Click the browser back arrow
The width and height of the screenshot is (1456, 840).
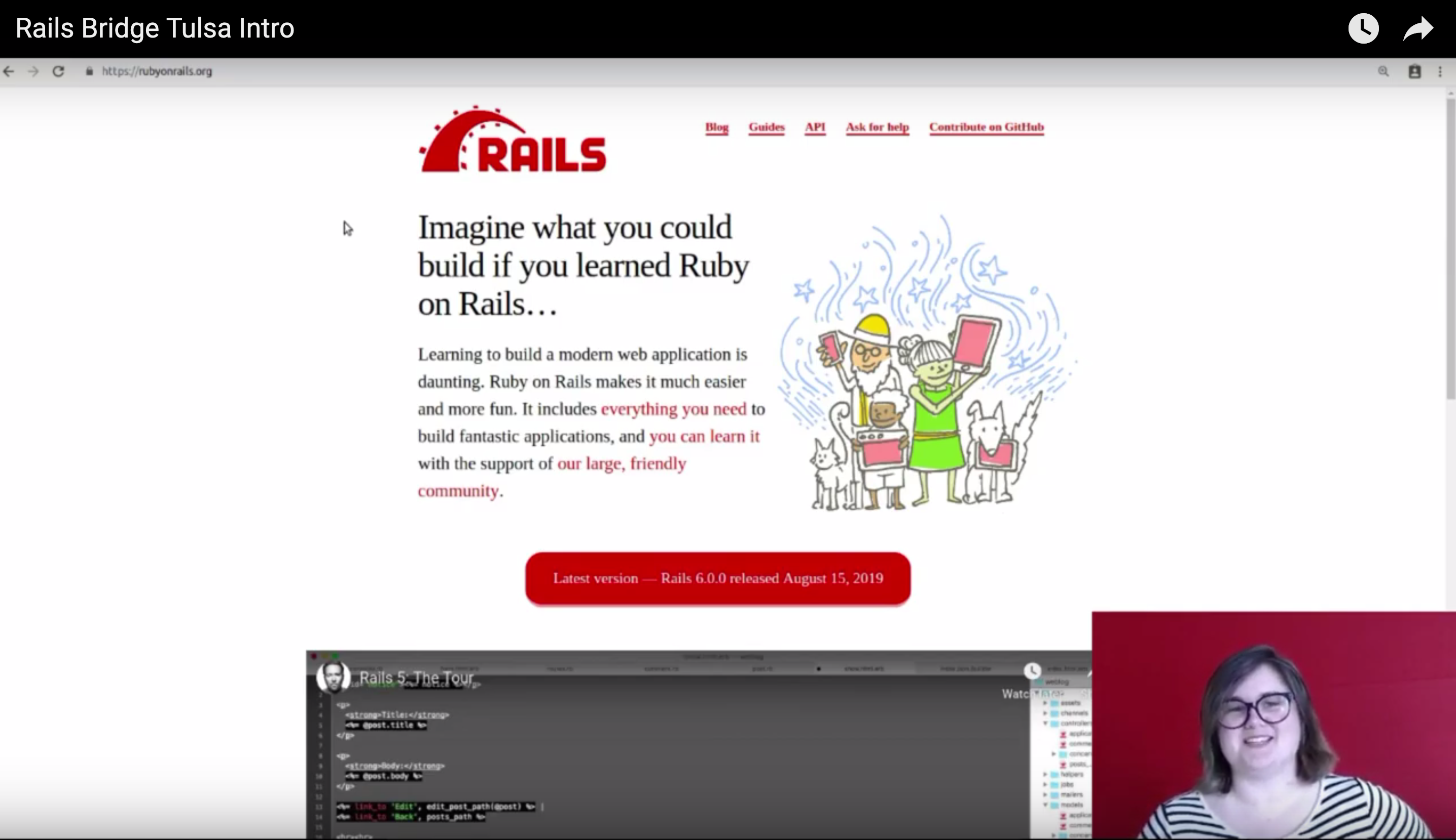coord(9,72)
